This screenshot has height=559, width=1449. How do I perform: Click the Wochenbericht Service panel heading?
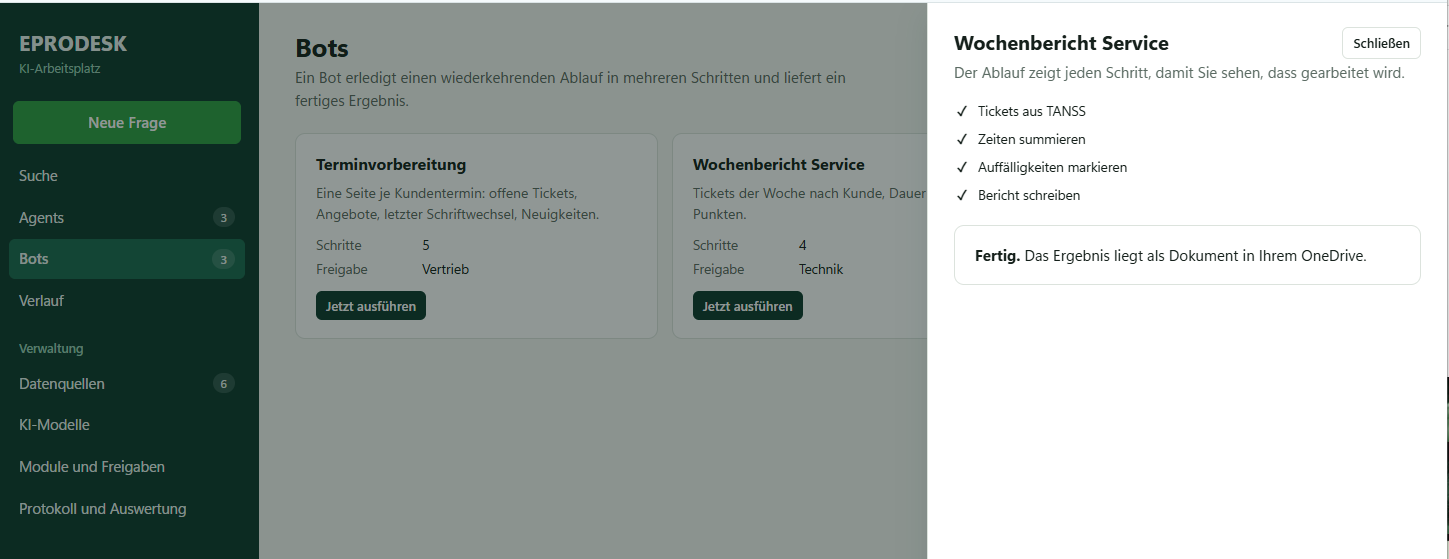coord(1061,43)
